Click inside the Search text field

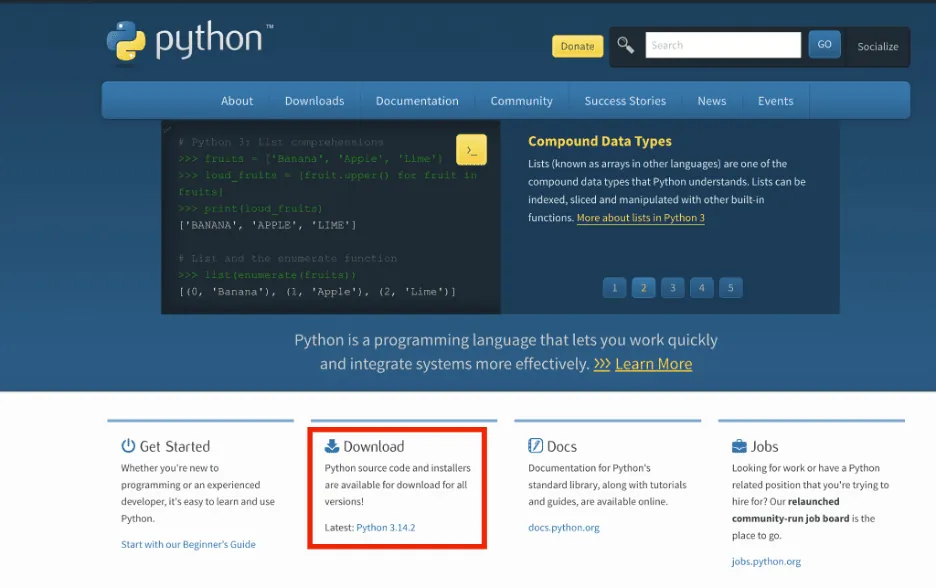click(x=722, y=45)
